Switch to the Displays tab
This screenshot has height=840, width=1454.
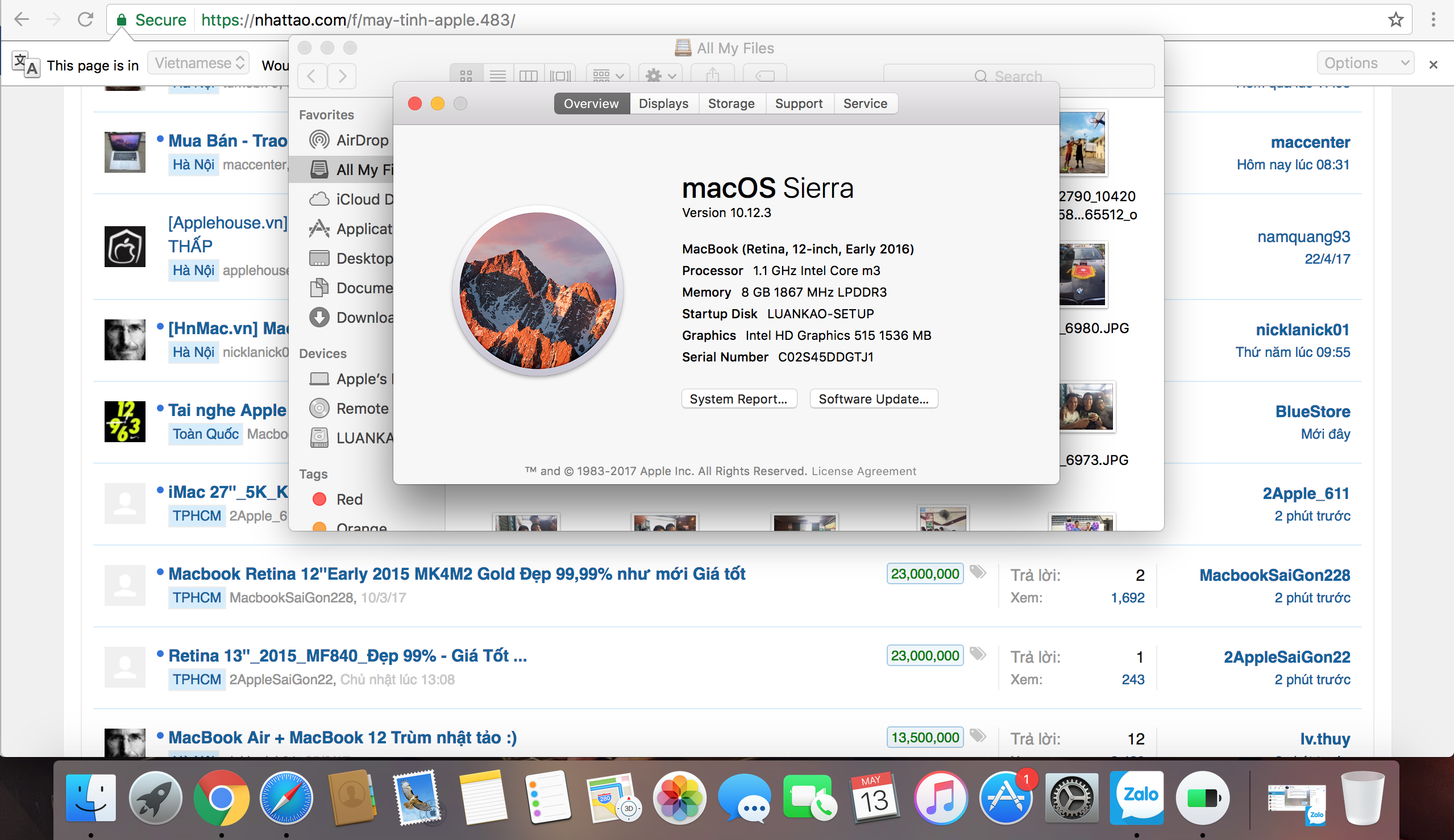tap(663, 103)
